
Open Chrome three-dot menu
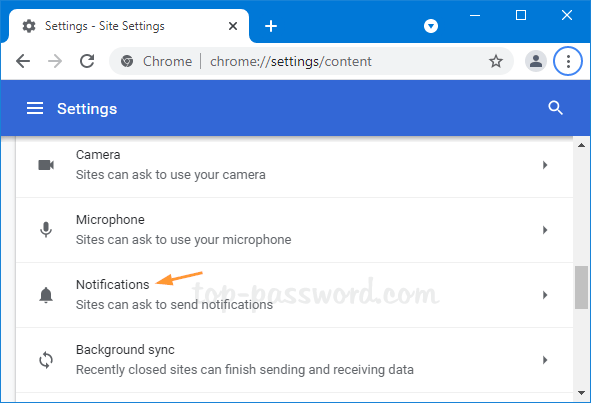[568, 61]
